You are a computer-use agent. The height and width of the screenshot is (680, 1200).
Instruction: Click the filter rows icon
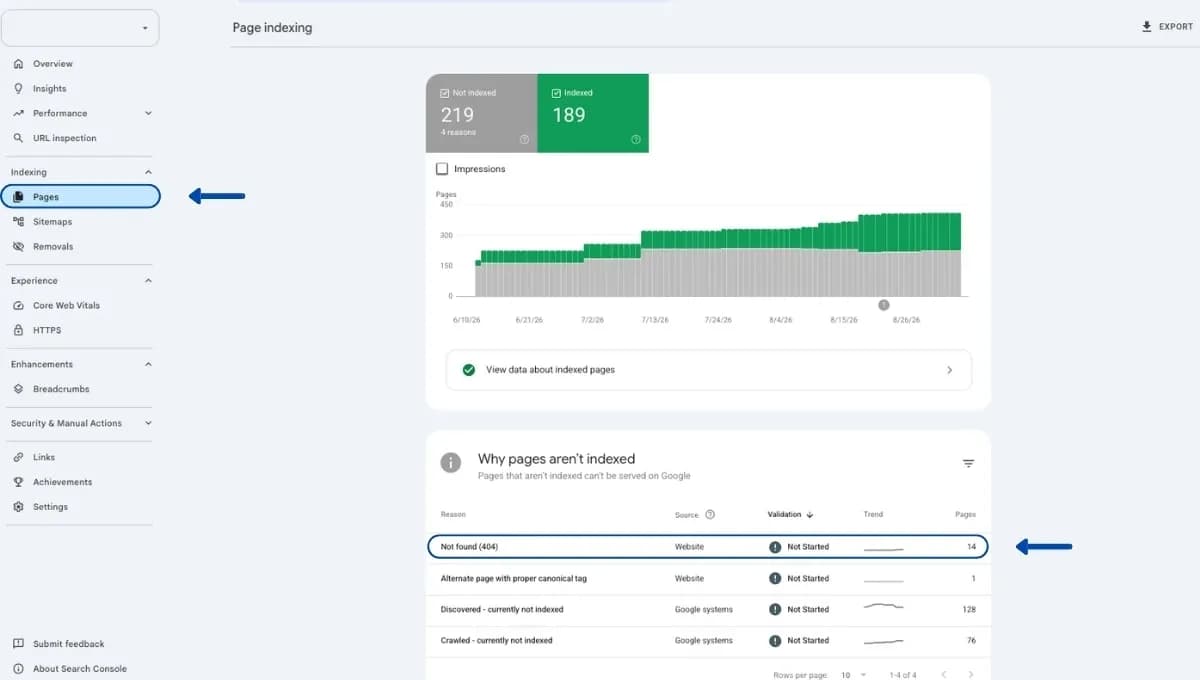[968, 464]
